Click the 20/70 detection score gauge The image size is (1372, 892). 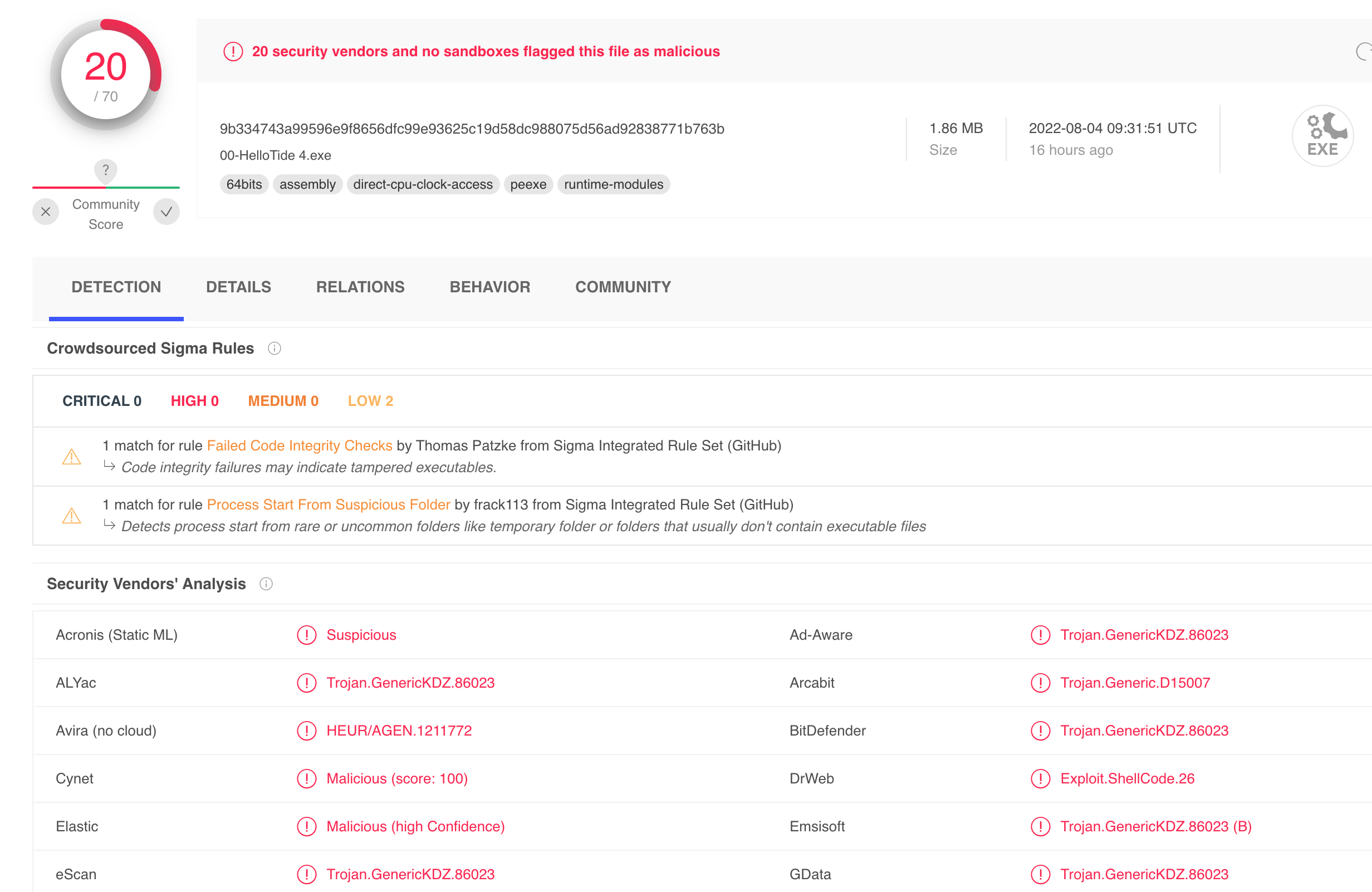(x=105, y=75)
